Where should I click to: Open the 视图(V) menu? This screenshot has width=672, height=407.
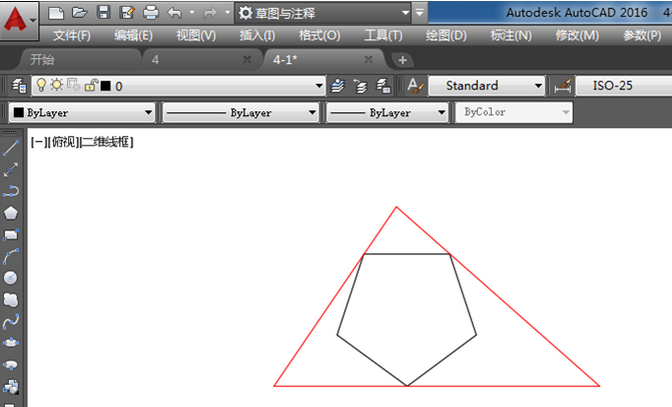point(196,35)
